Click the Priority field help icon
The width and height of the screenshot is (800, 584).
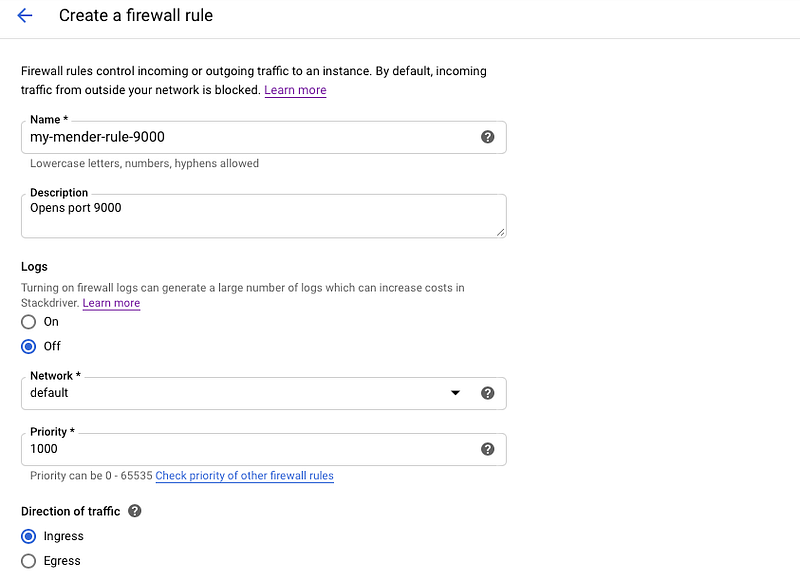click(x=488, y=449)
